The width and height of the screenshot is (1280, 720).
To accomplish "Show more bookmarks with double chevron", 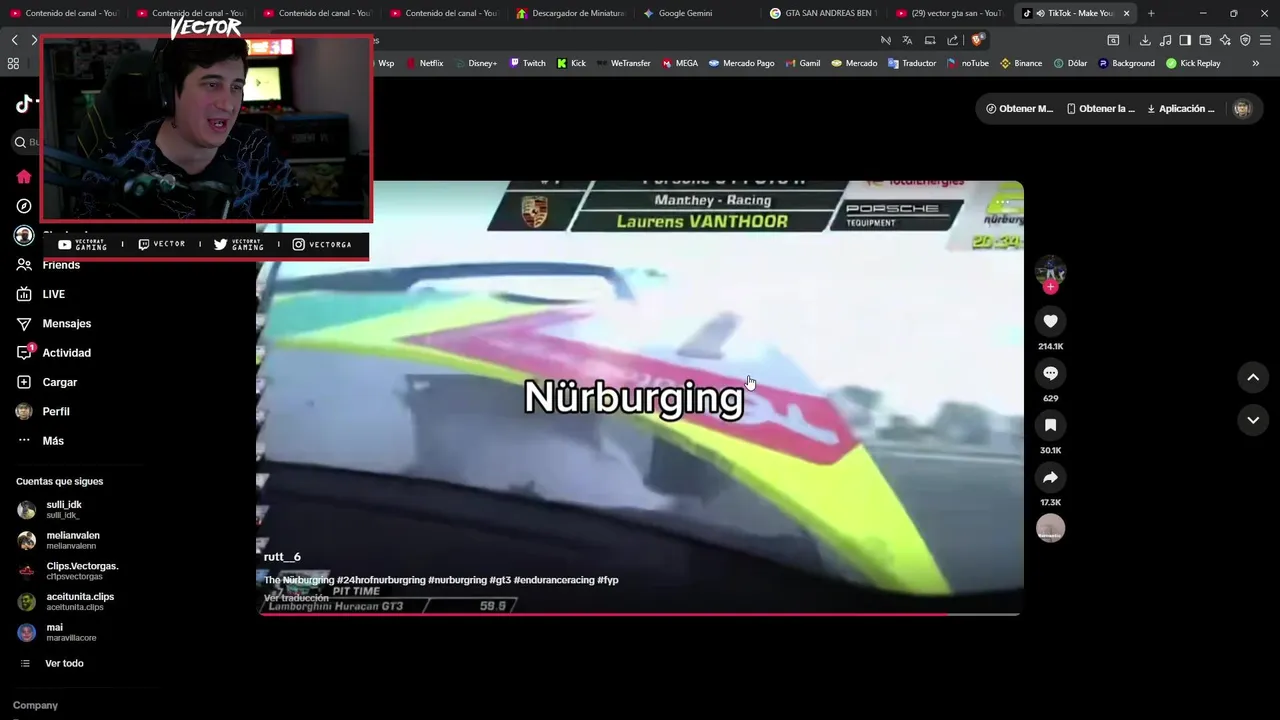I will pyautogui.click(x=1256, y=63).
